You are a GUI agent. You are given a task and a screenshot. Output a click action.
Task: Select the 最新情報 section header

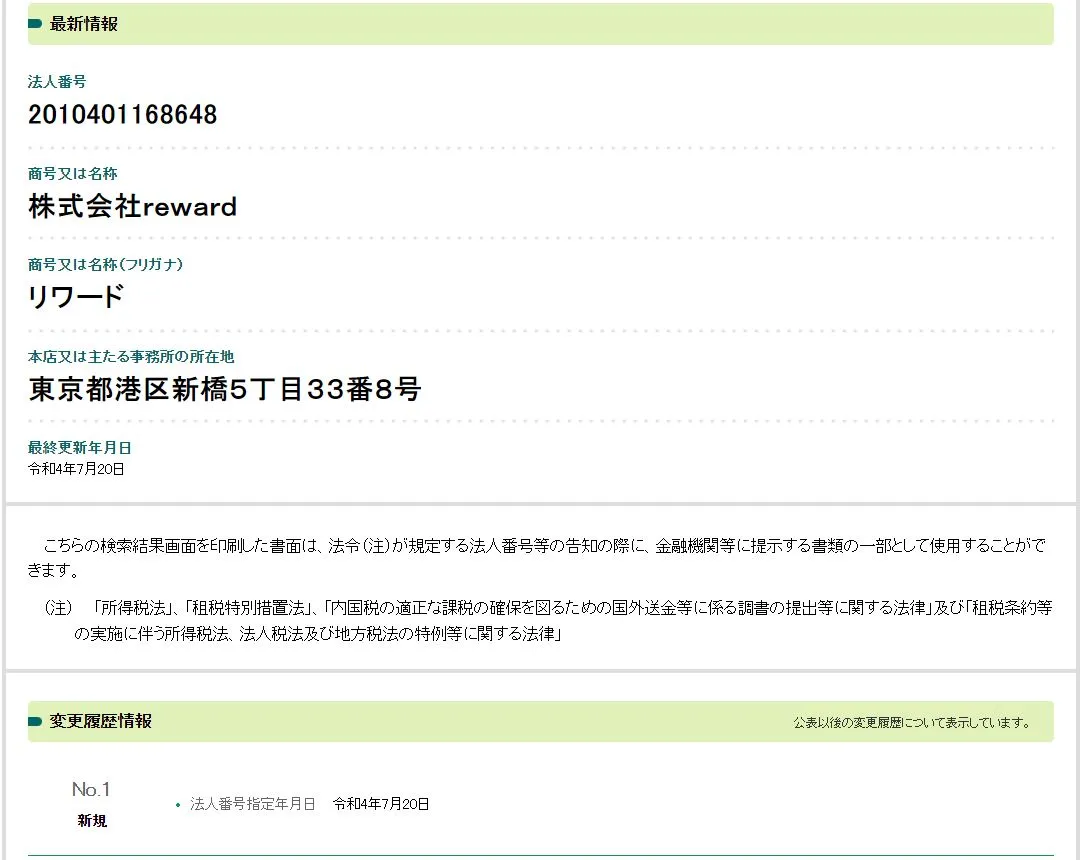coord(84,24)
